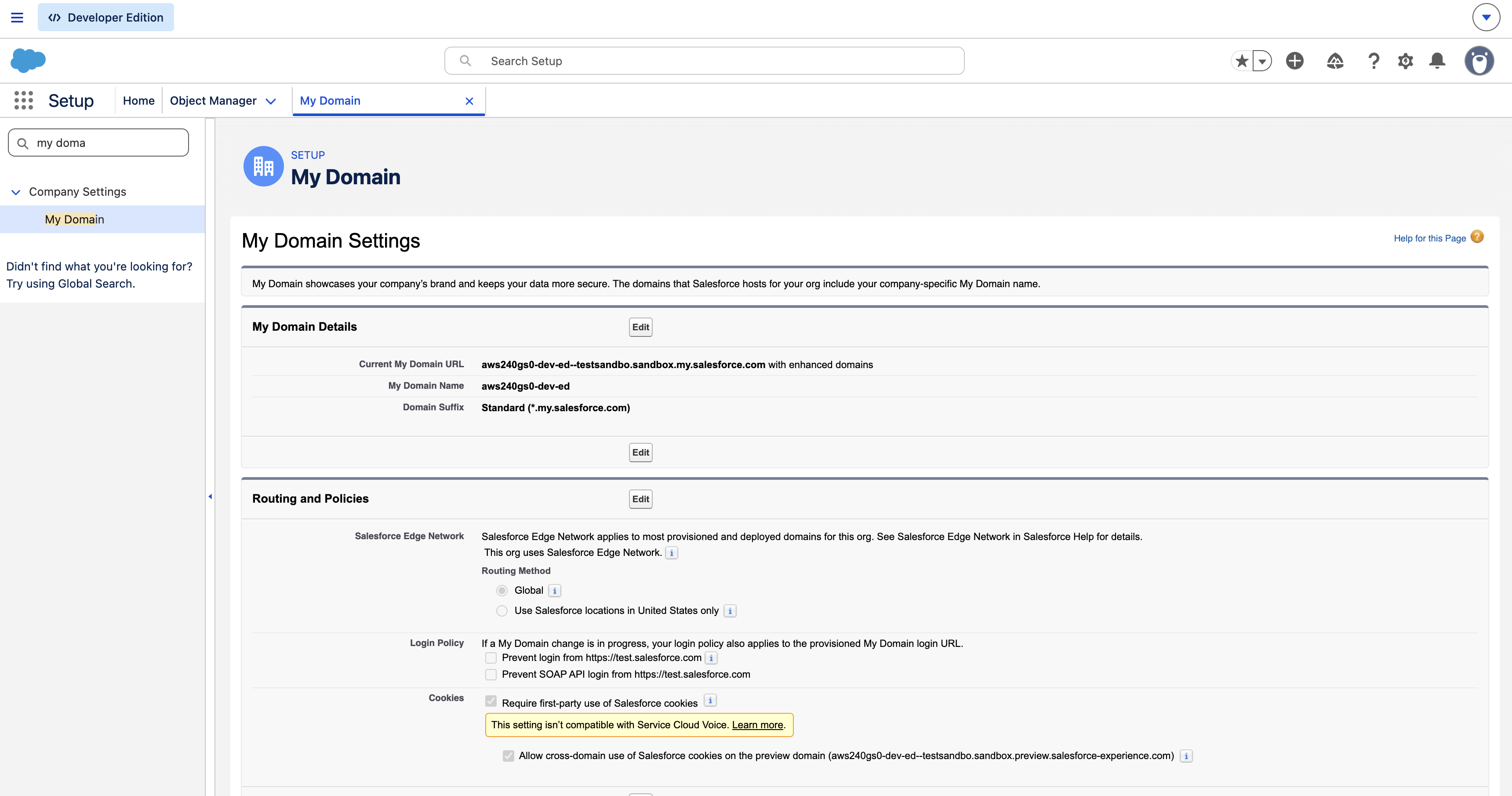Check Prevent SOAP API login checkbox
Screen dimensions: 1512x796
pos(491,674)
